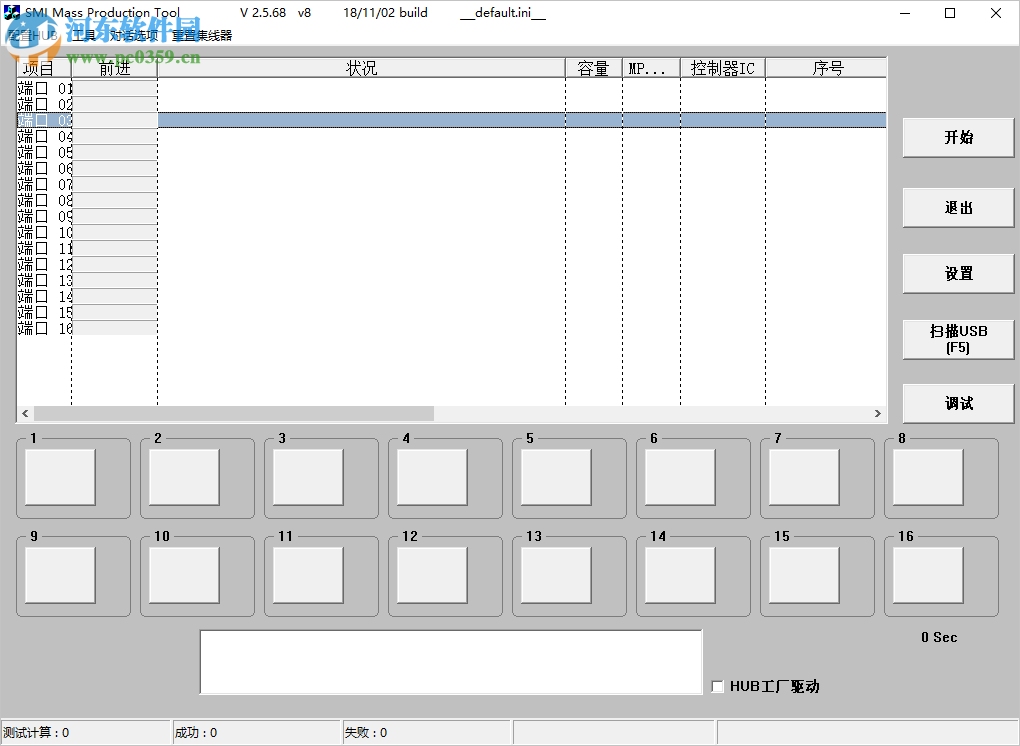Click the 容量 column header
Viewport: 1020px width, 746px height.
click(594, 68)
